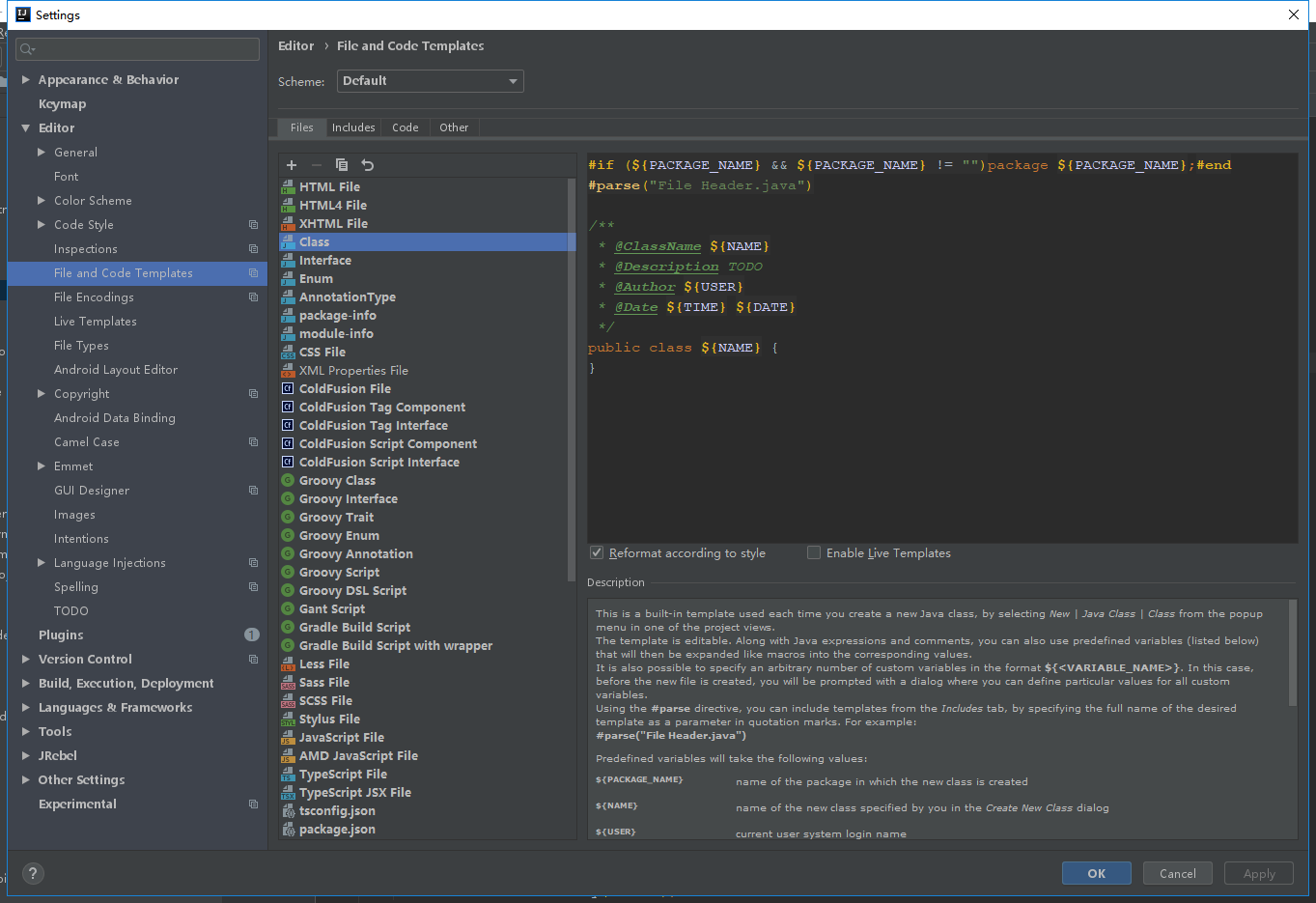
Task: Toggle Reformat according to style checkbox
Action: (x=597, y=553)
